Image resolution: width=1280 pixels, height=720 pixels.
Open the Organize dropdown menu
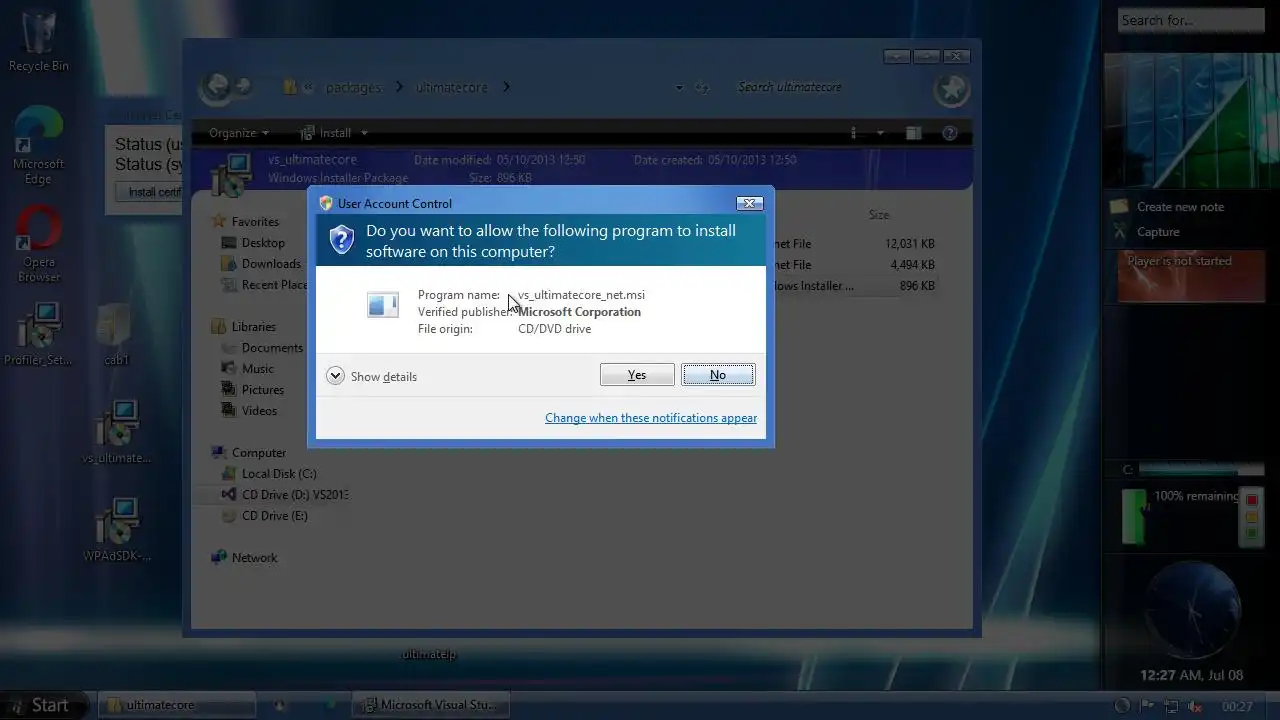[x=239, y=133]
